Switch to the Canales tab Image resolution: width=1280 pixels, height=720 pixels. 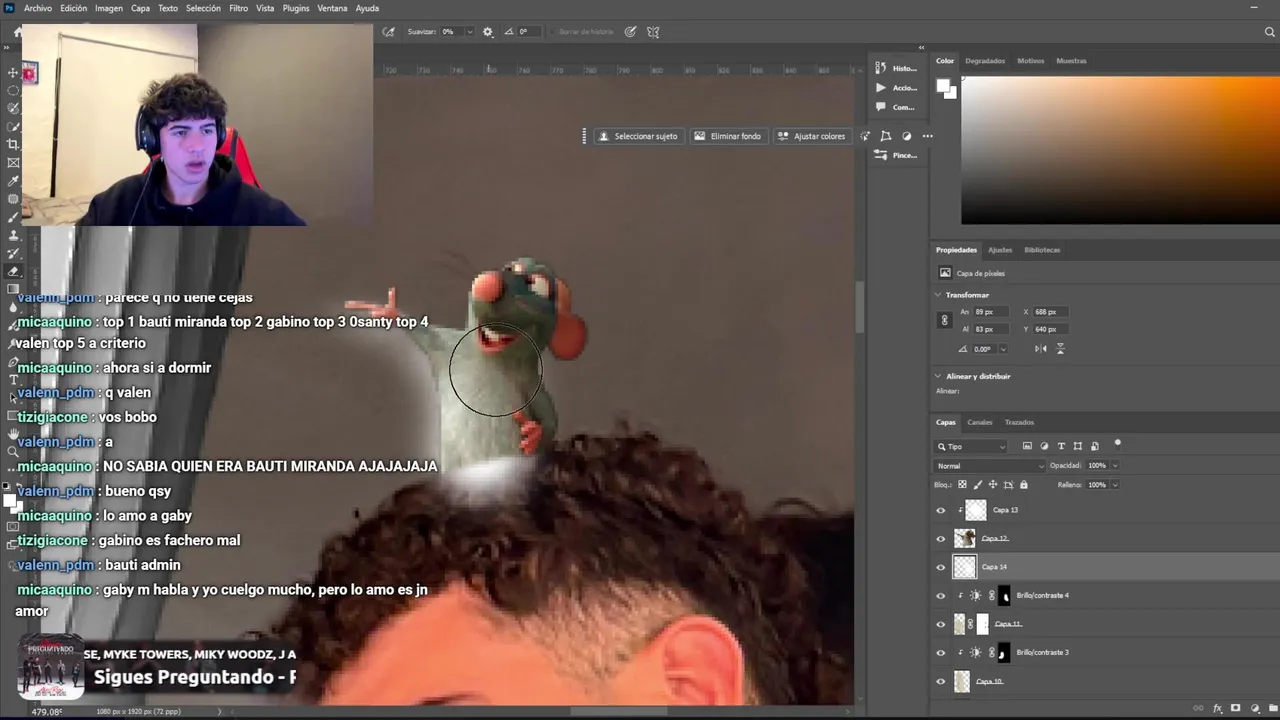click(x=979, y=422)
